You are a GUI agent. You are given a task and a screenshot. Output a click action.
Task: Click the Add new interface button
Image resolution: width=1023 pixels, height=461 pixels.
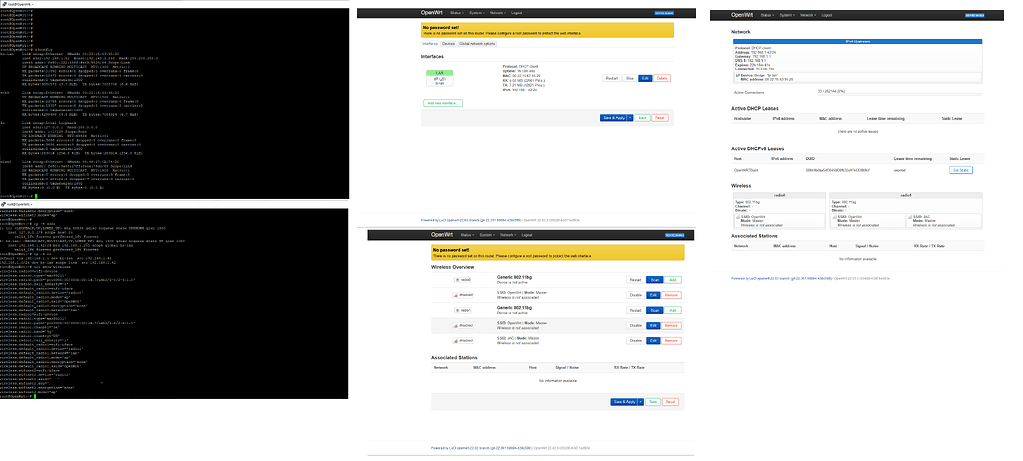coord(442,103)
